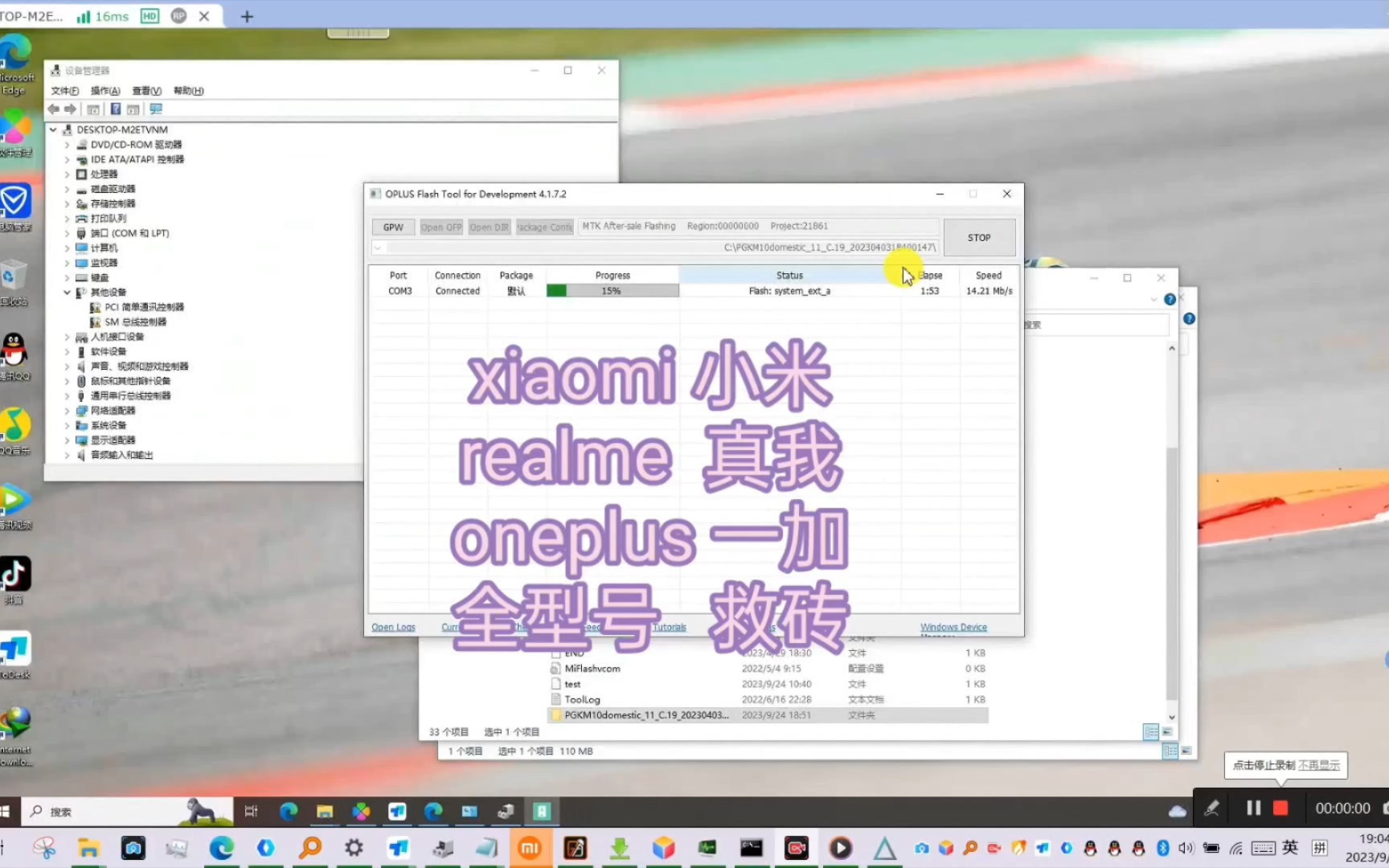
Task: Click the Task View icon in the remote taskbar
Action: [x=251, y=811]
